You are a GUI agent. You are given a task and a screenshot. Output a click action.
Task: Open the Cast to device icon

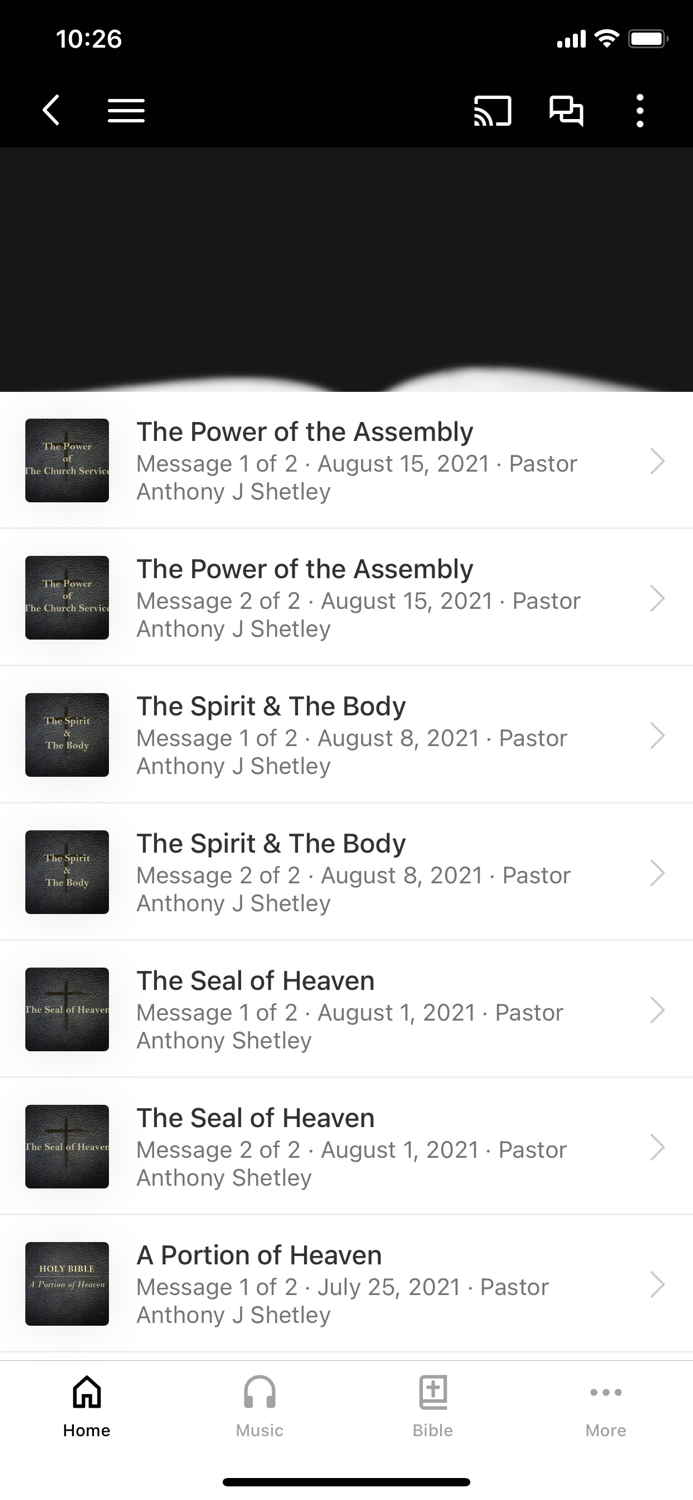[x=491, y=110]
